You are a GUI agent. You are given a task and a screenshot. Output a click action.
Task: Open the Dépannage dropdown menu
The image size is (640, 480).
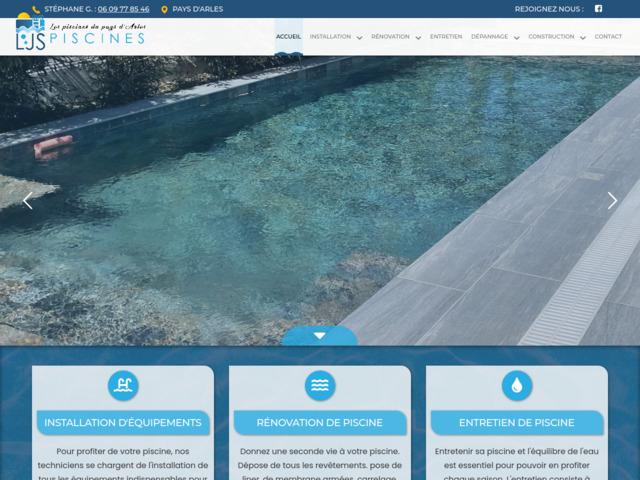[x=494, y=36]
